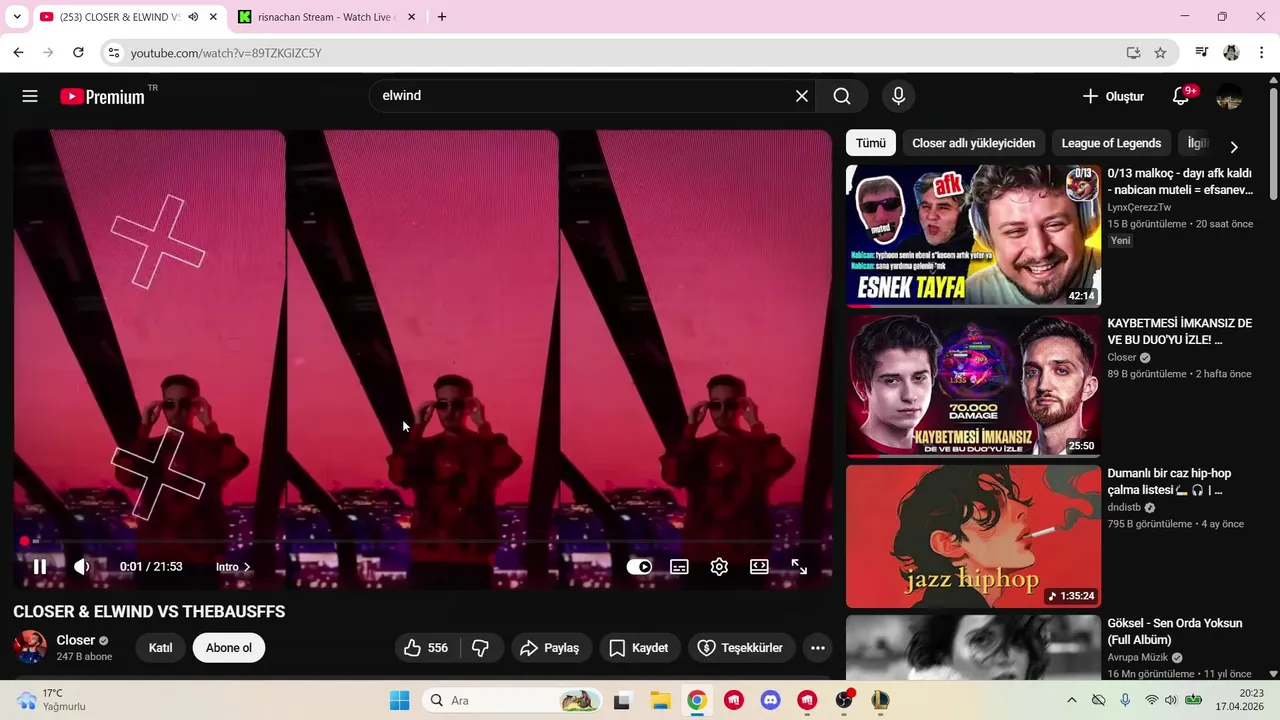
Task: Open the YouTube hamburger guide menu
Action: pyautogui.click(x=30, y=96)
